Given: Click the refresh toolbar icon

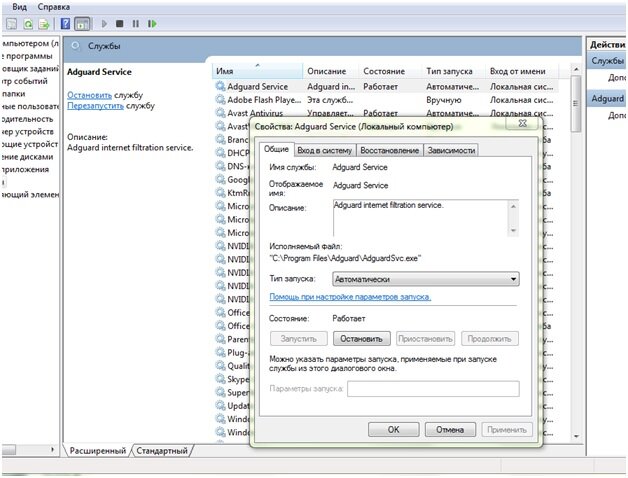Looking at the screenshot, I should [28, 24].
